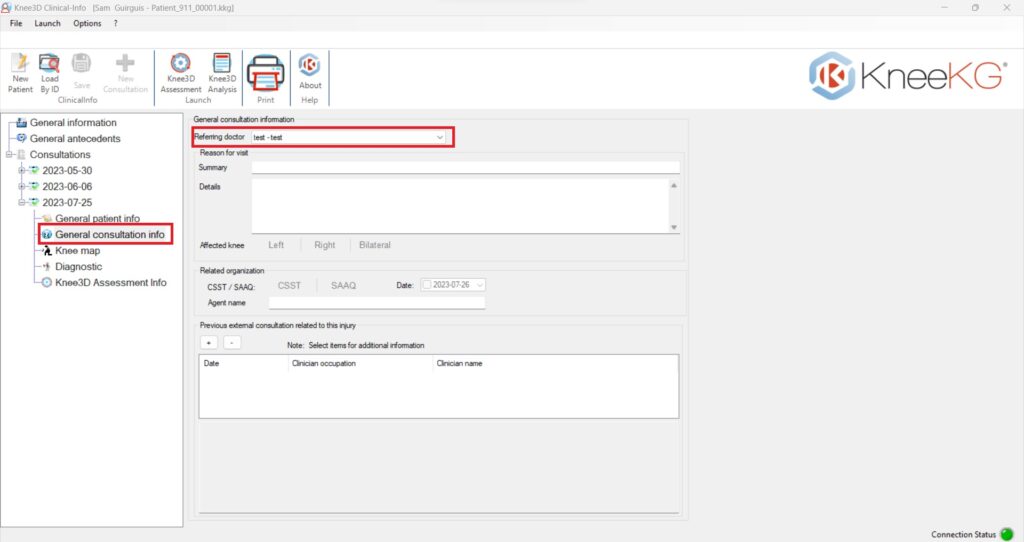This screenshot has height=542, width=1024.
Task: Click into the Summary field
Action: [466, 168]
